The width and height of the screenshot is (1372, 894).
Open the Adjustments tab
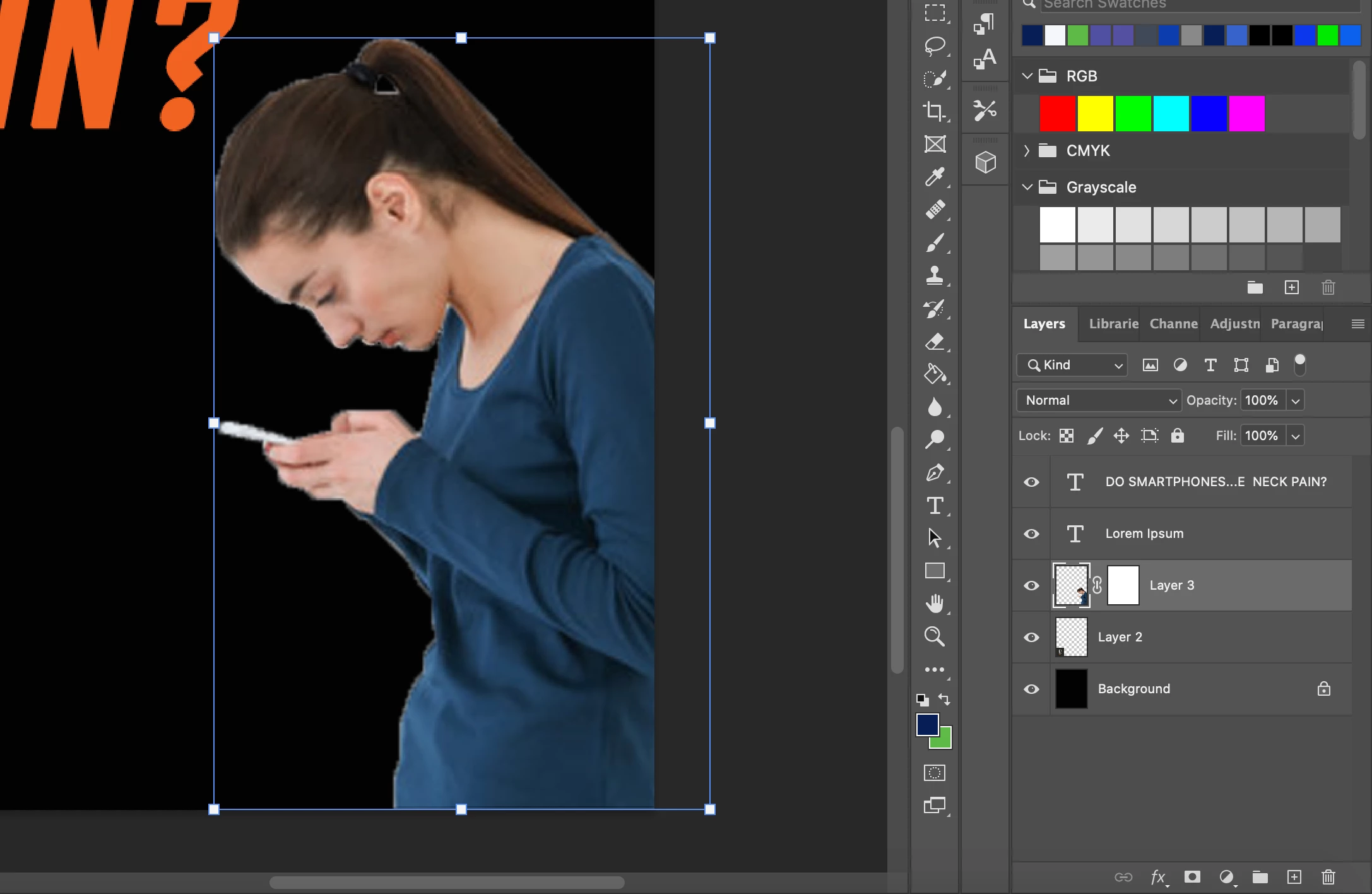tap(1234, 324)
